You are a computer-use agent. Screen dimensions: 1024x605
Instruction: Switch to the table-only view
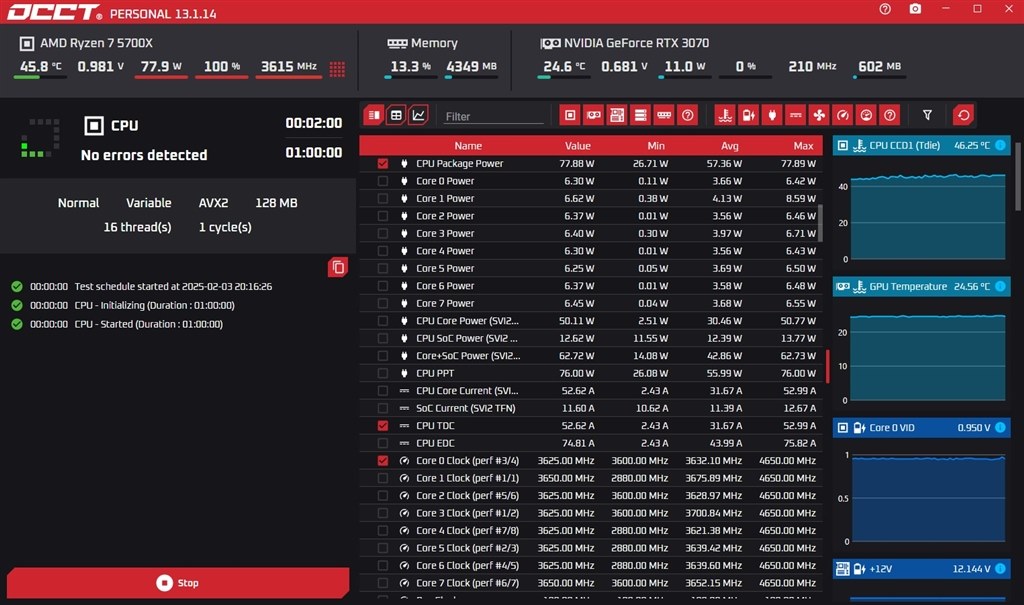point(396,116)
